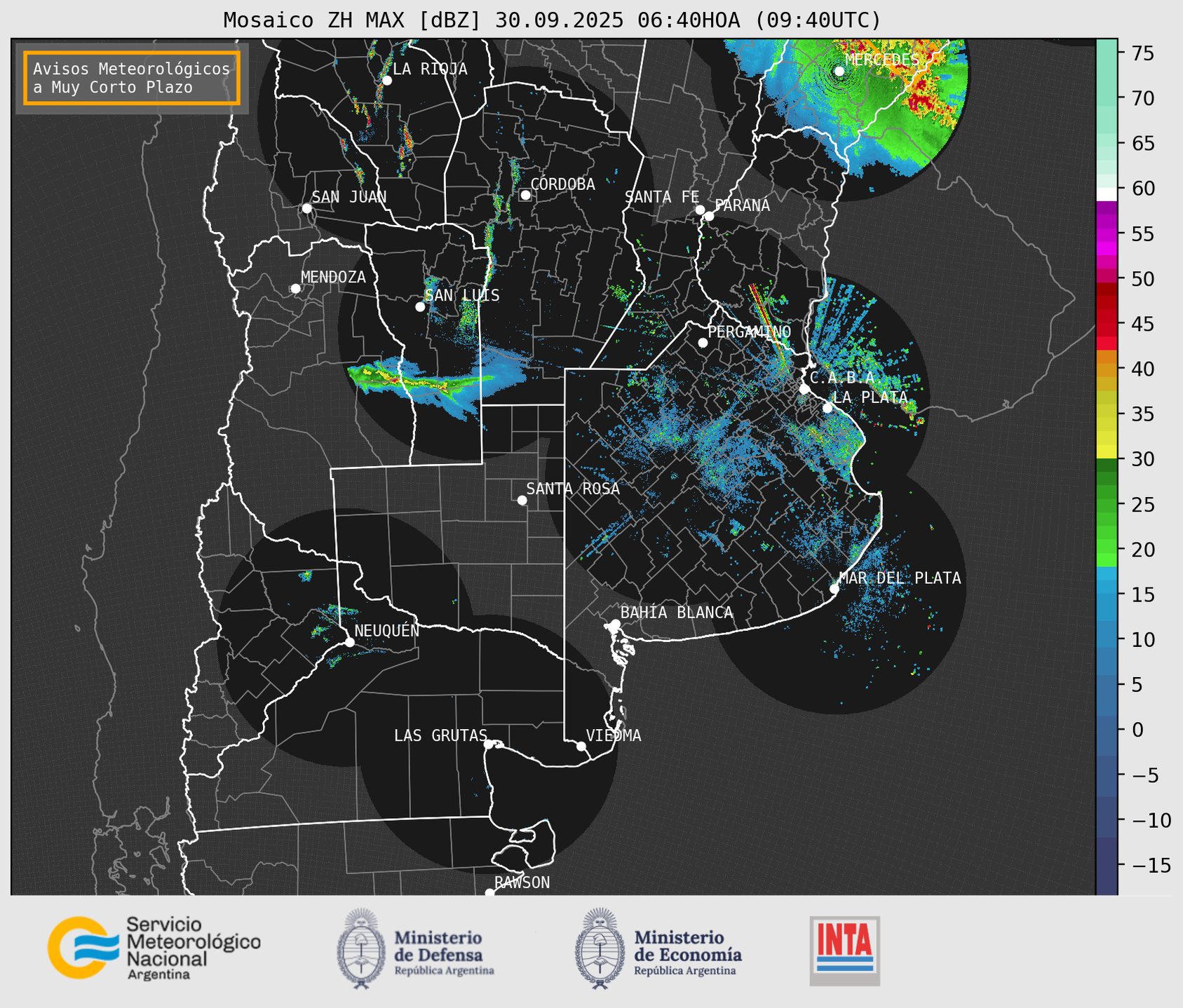Click the Rawson city marker dot
This screenshot has height=1008, width=1183.
point(489,893)
